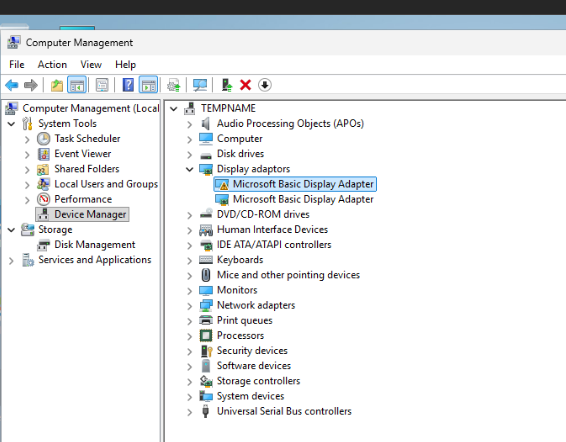Click the Security devices key icon
This screenshot has width=566, height=442.
(206, 351)
